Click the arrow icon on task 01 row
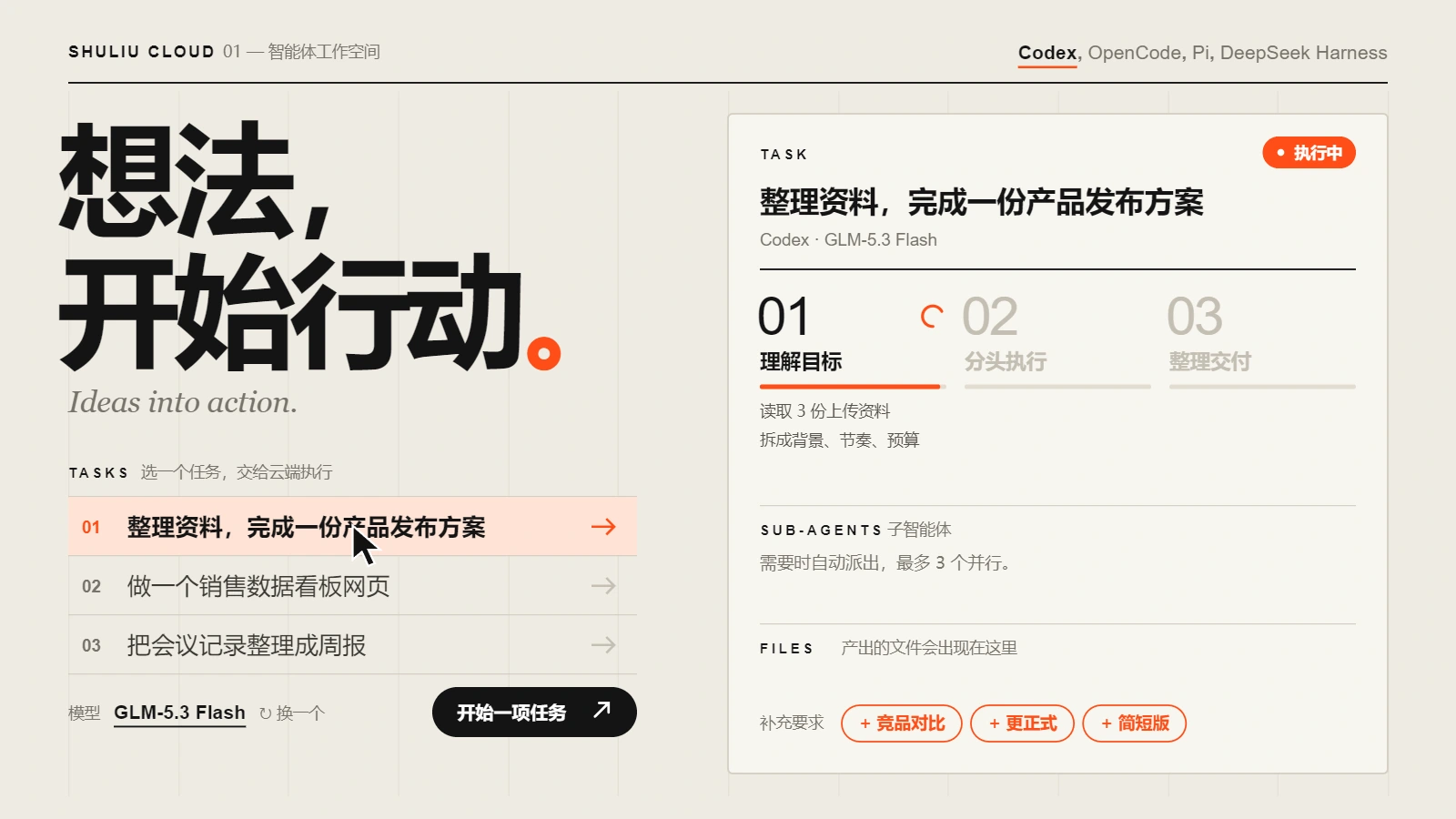The height and width of the screenshot is (819, 1456). tap(603, 527)
